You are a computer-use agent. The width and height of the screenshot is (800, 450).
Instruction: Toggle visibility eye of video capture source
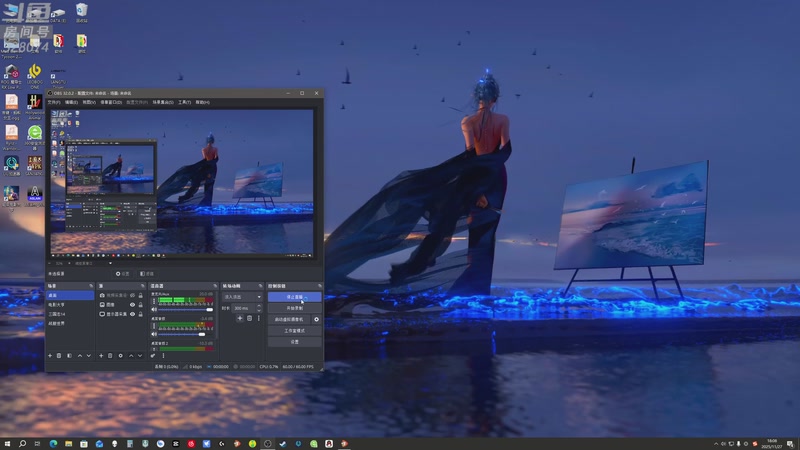pyautogui.click(x=133, y=295)
